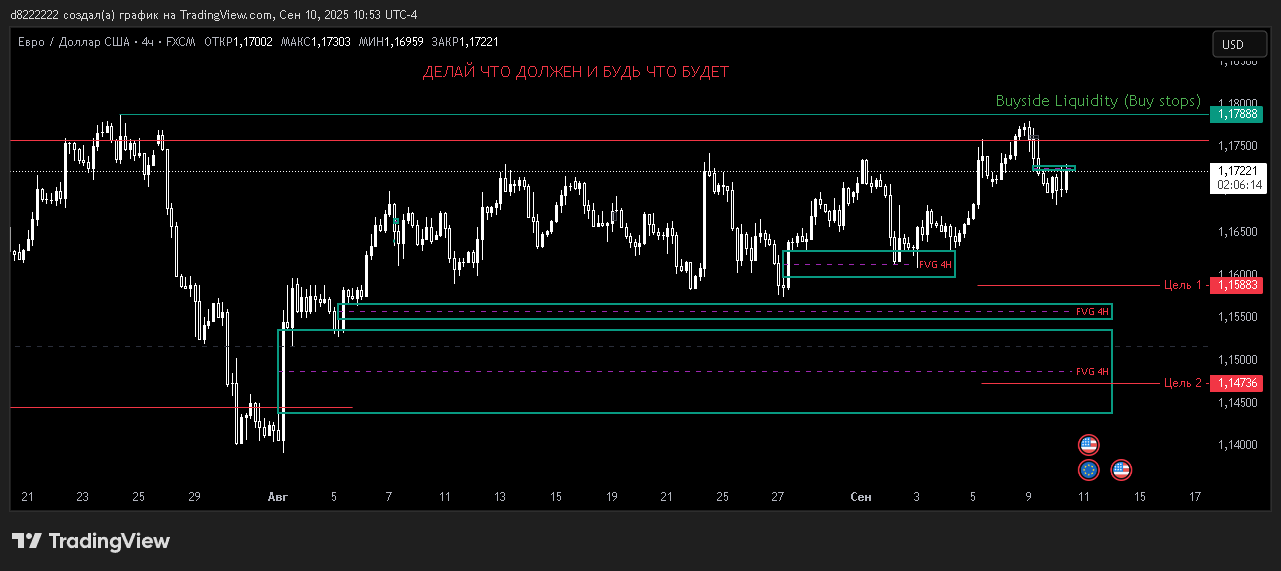This screenshot has width=1281, height=571.
Task: Click the Евро / Доллар США symbol title
Action: pos(76,41)
